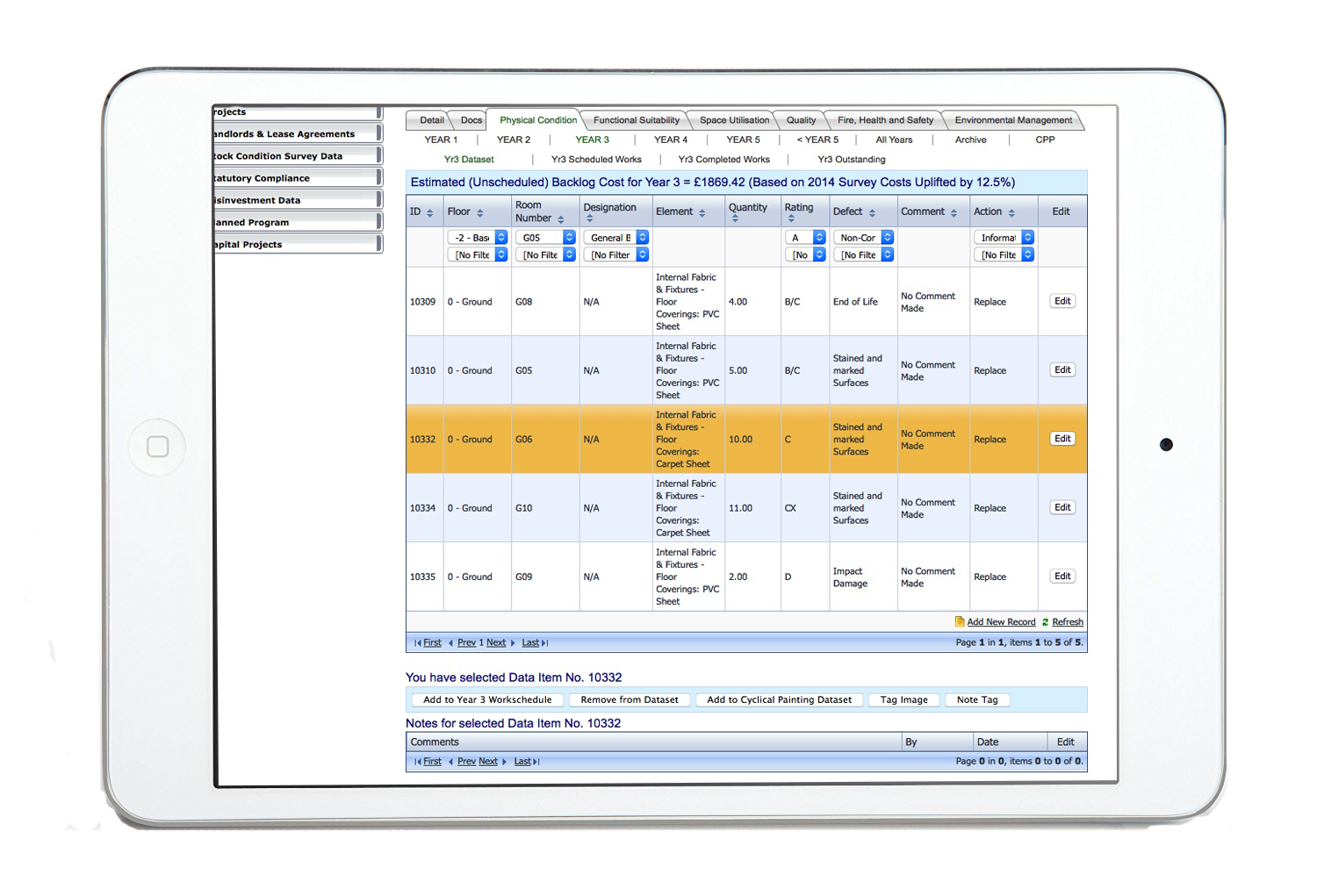Open Designation No Filter dropdown

click(x=616, y=254)
